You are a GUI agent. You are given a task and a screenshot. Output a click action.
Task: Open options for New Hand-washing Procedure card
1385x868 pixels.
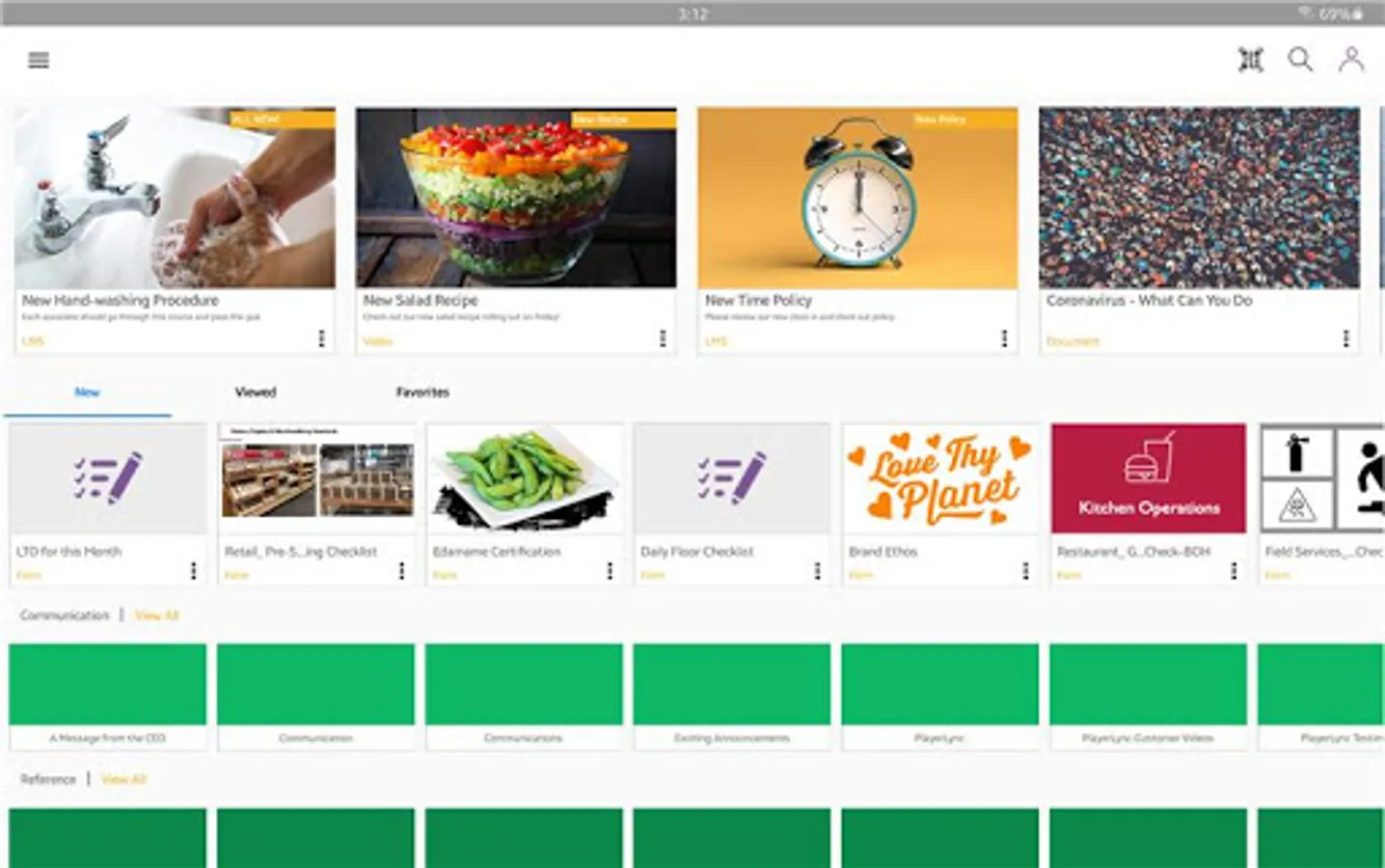(321, 339)
